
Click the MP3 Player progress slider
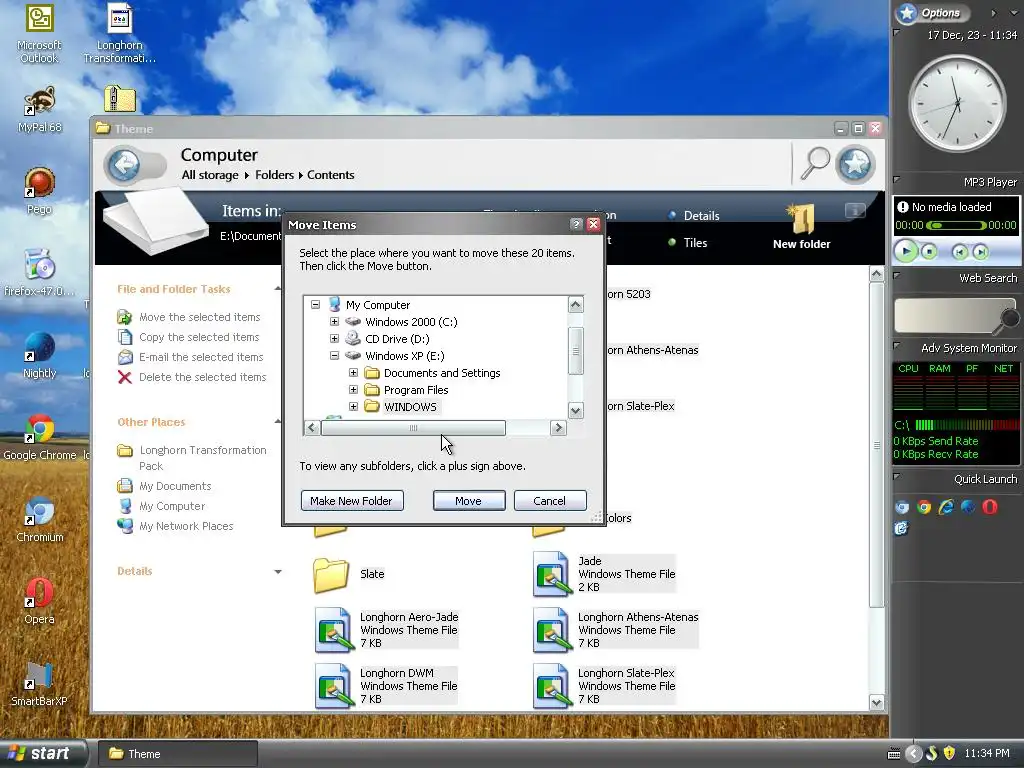point(955,225)
